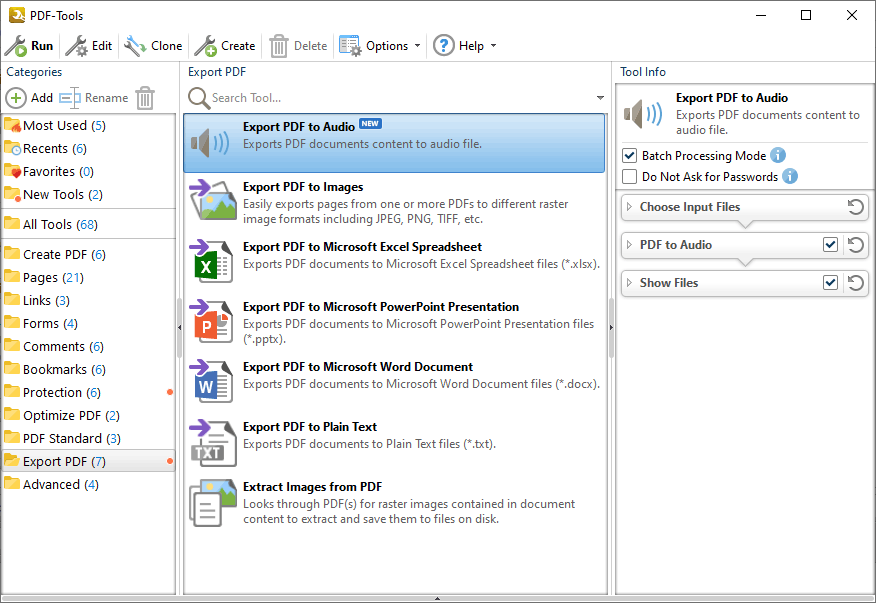Select Export PDF to Plain Text icon
Viewport: 876px width, 603px height.
[213, 443]
